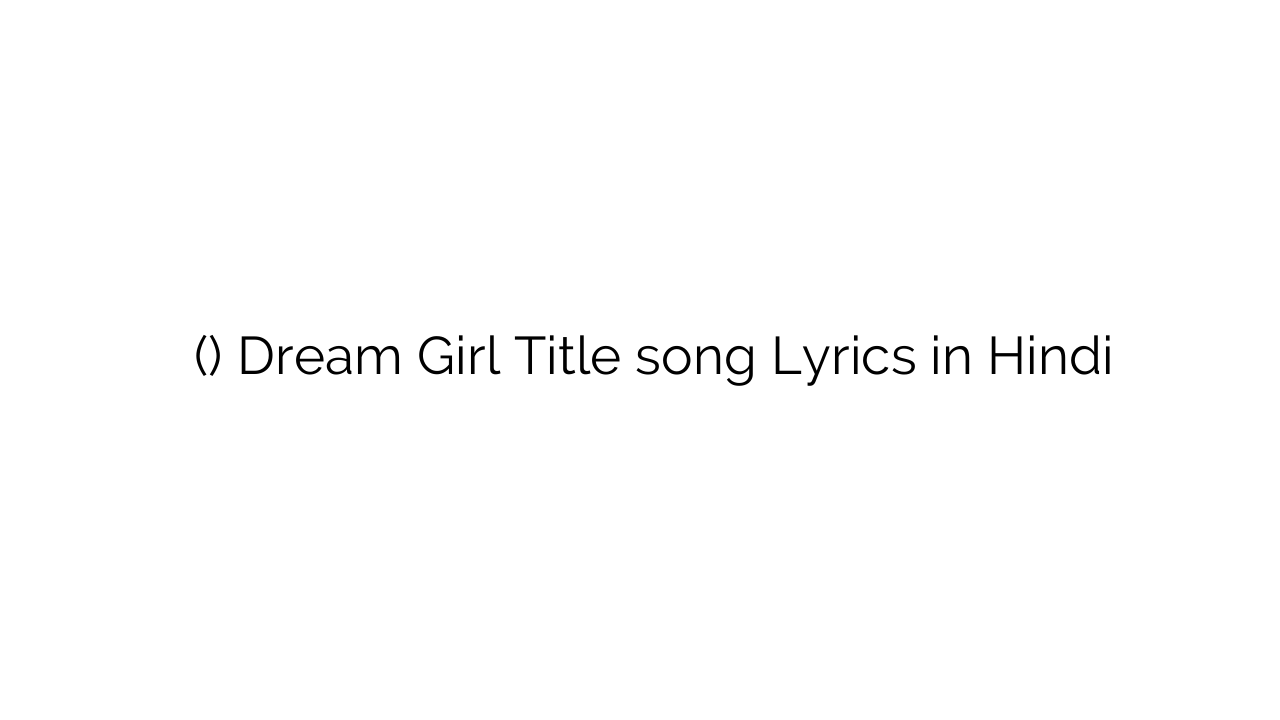Click the capital H of "Hindi"
This screenshot has width=1280, height=720.
1006,356
